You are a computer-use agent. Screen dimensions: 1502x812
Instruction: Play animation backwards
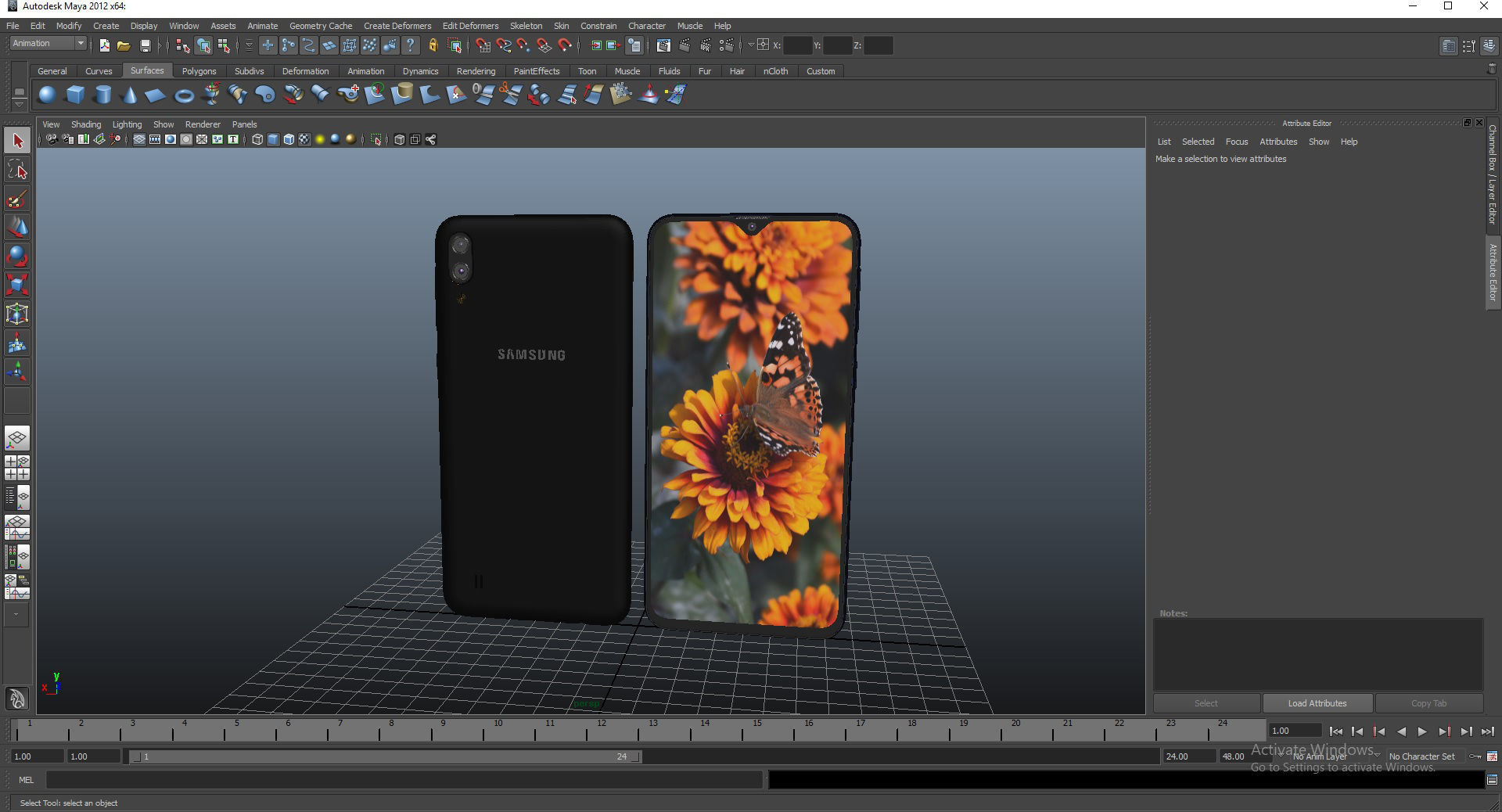click(1401, 731)
